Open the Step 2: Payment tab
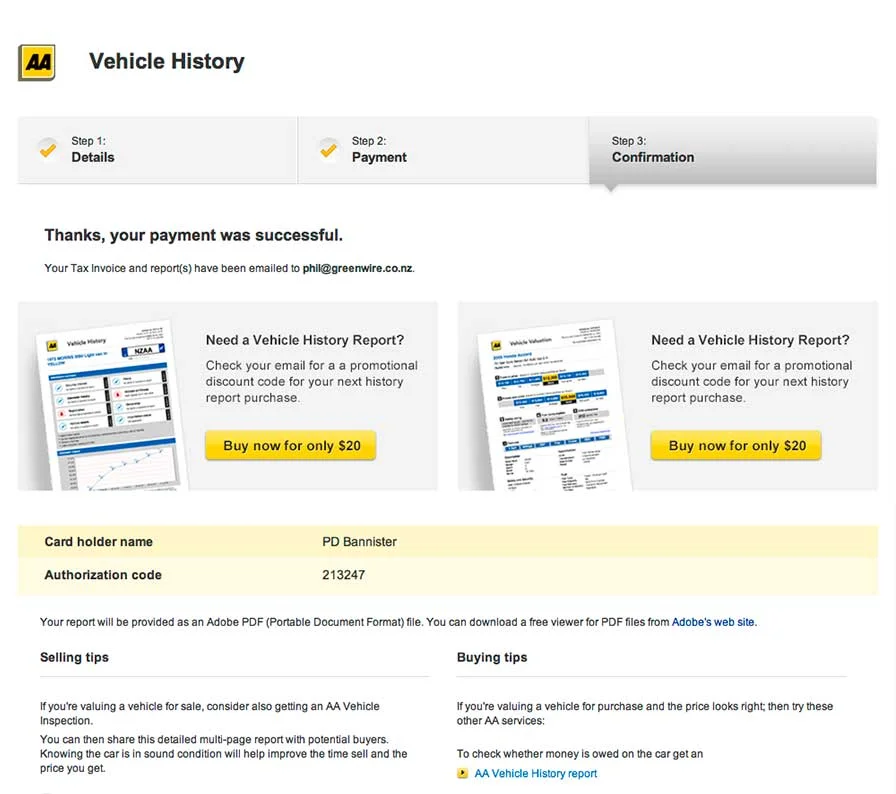Viewport: 896px width, 794px height. (x=443, y=150)
